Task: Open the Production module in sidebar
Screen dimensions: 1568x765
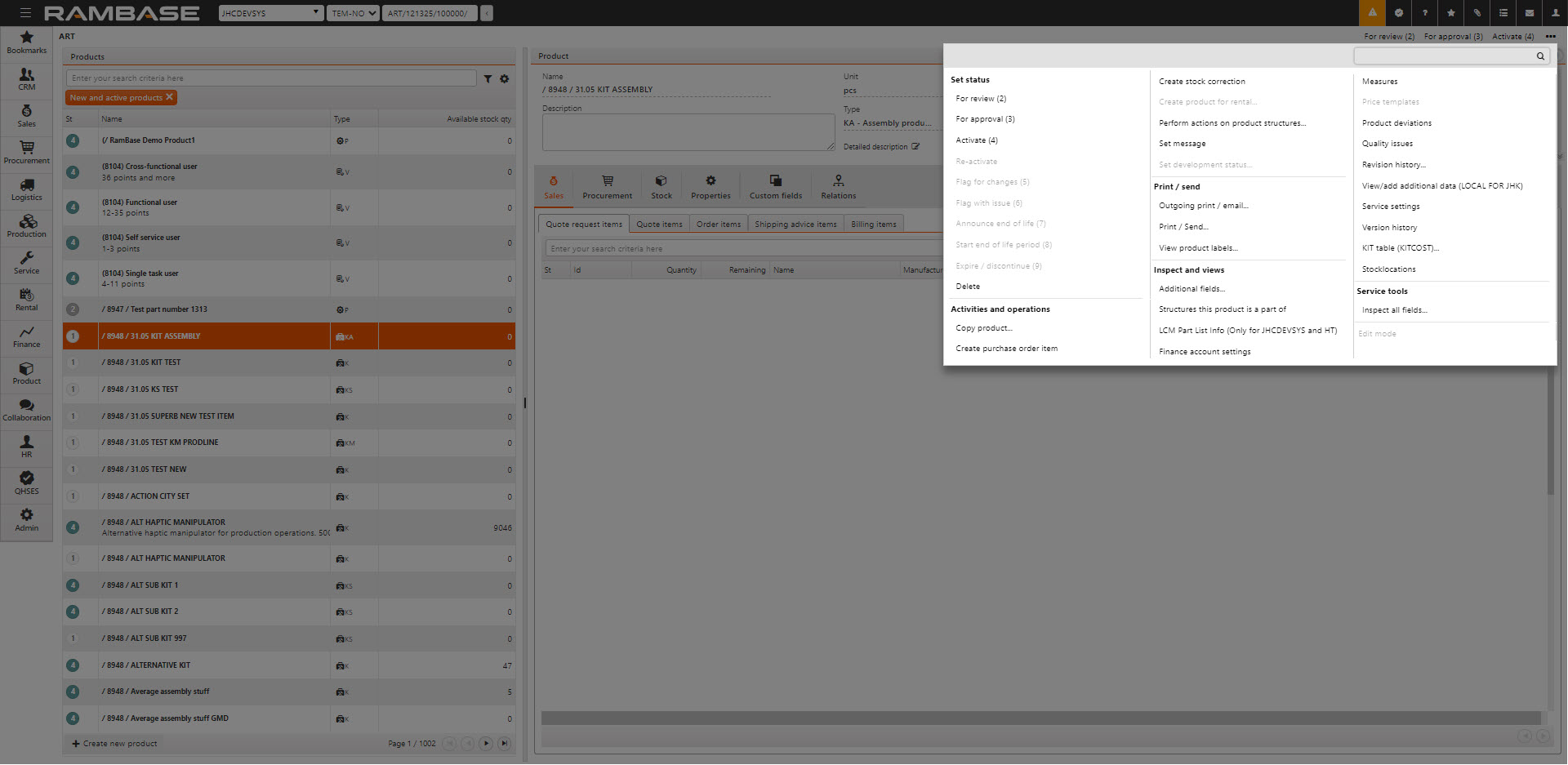Action: [26, 226]
